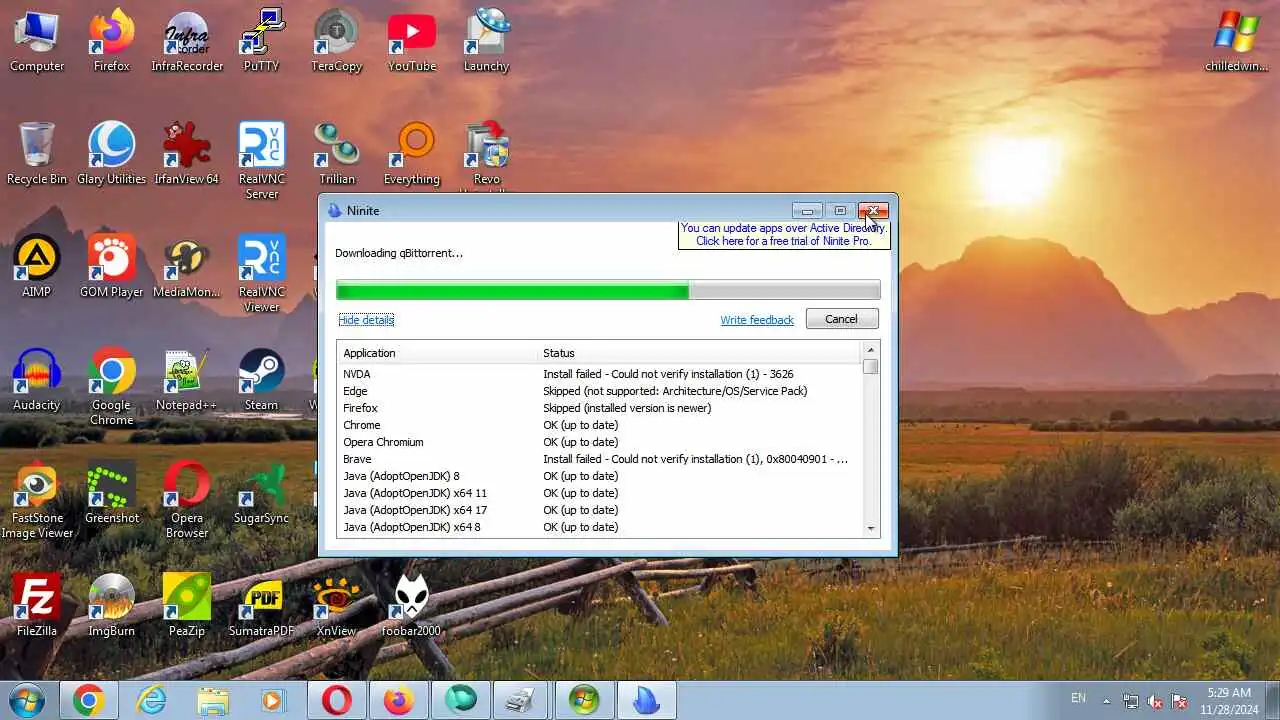Click the FastStone Image Viewer icon
The height and width of the screenshot is (720, 1280).
[37, 499]
